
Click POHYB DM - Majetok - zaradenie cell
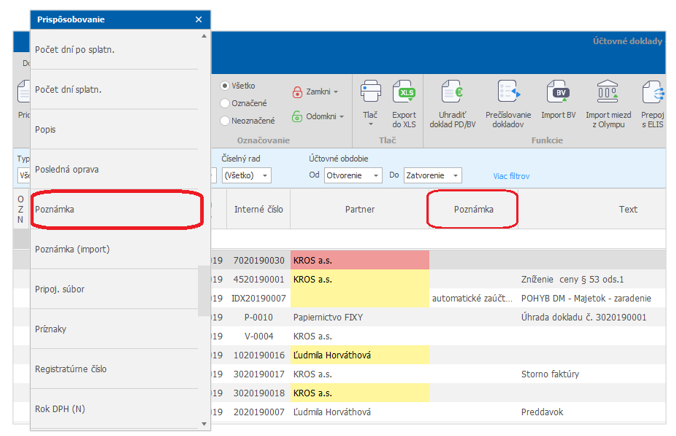pos(592,298)
